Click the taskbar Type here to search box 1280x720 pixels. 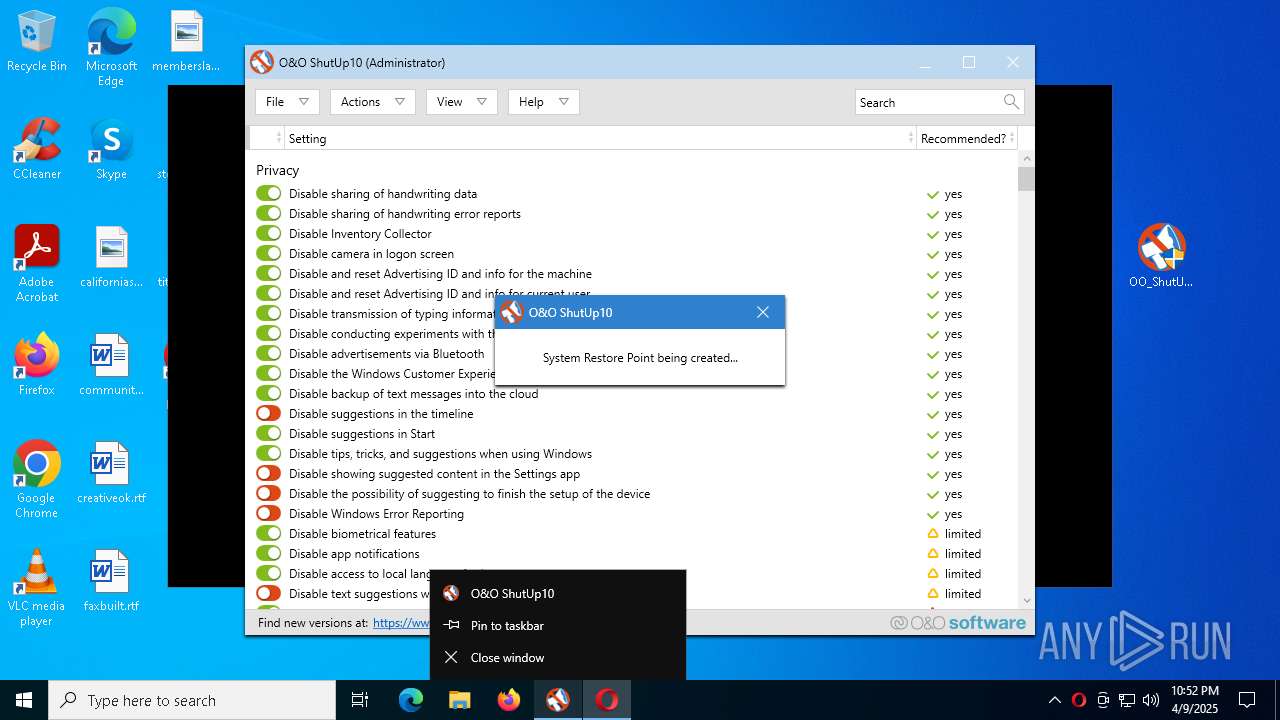pyautogui.click(x=192, y=700)
